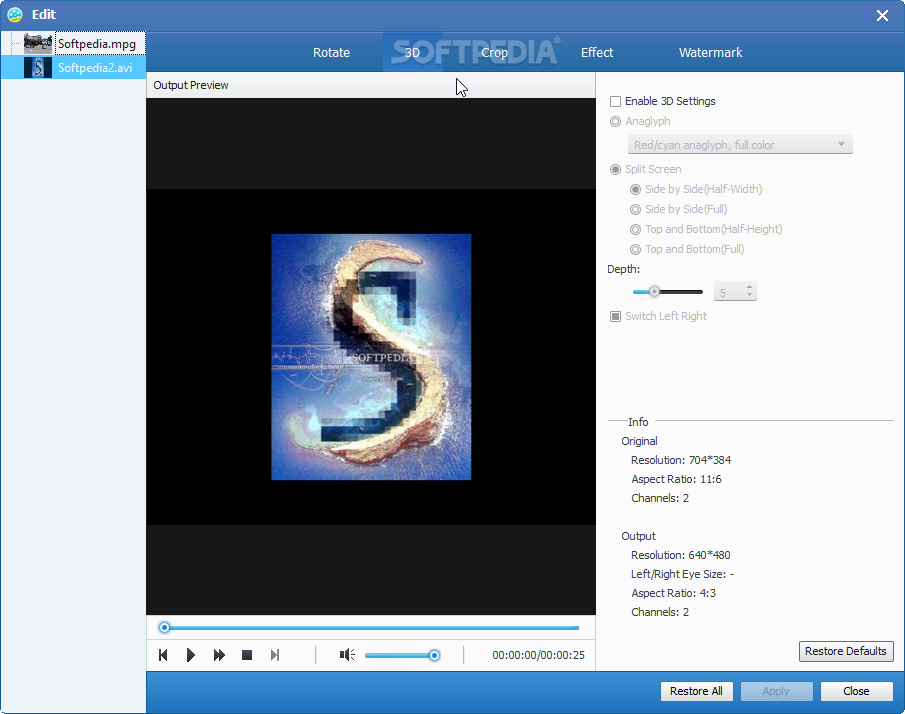
Task: Fast forward the preview video
Action: point(219,655)
